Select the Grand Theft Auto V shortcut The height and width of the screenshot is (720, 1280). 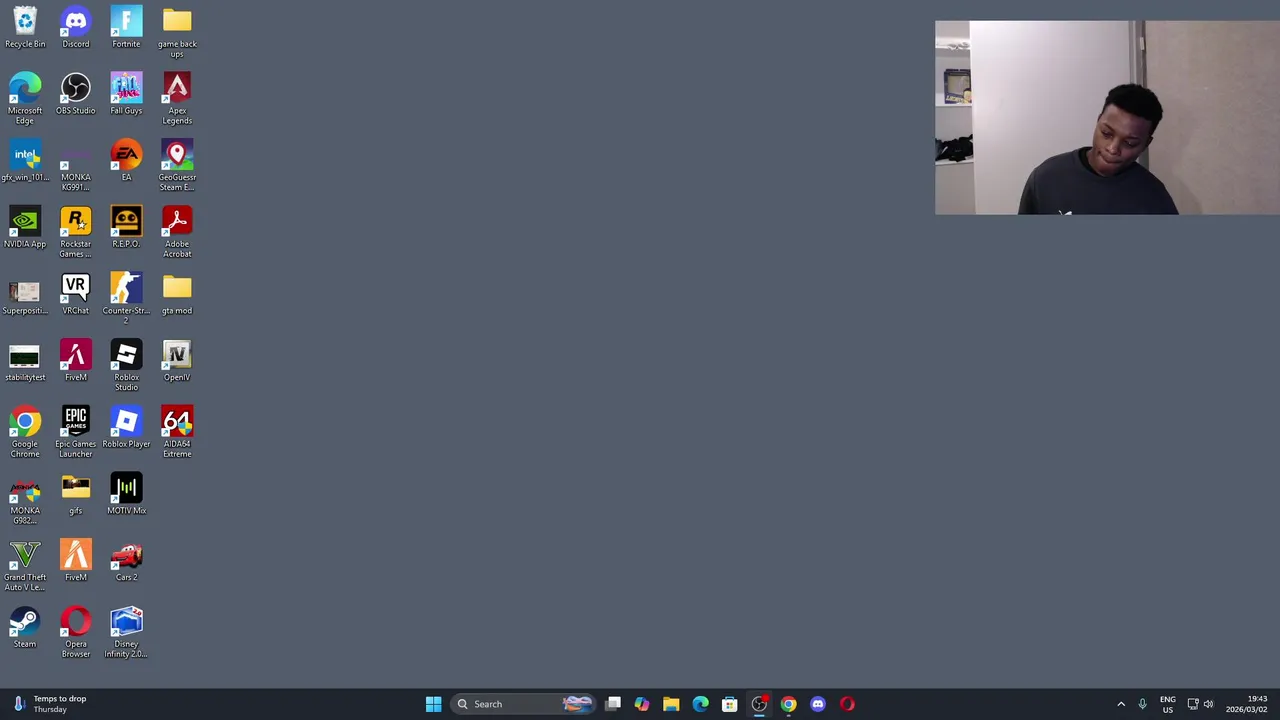point(25,566)
